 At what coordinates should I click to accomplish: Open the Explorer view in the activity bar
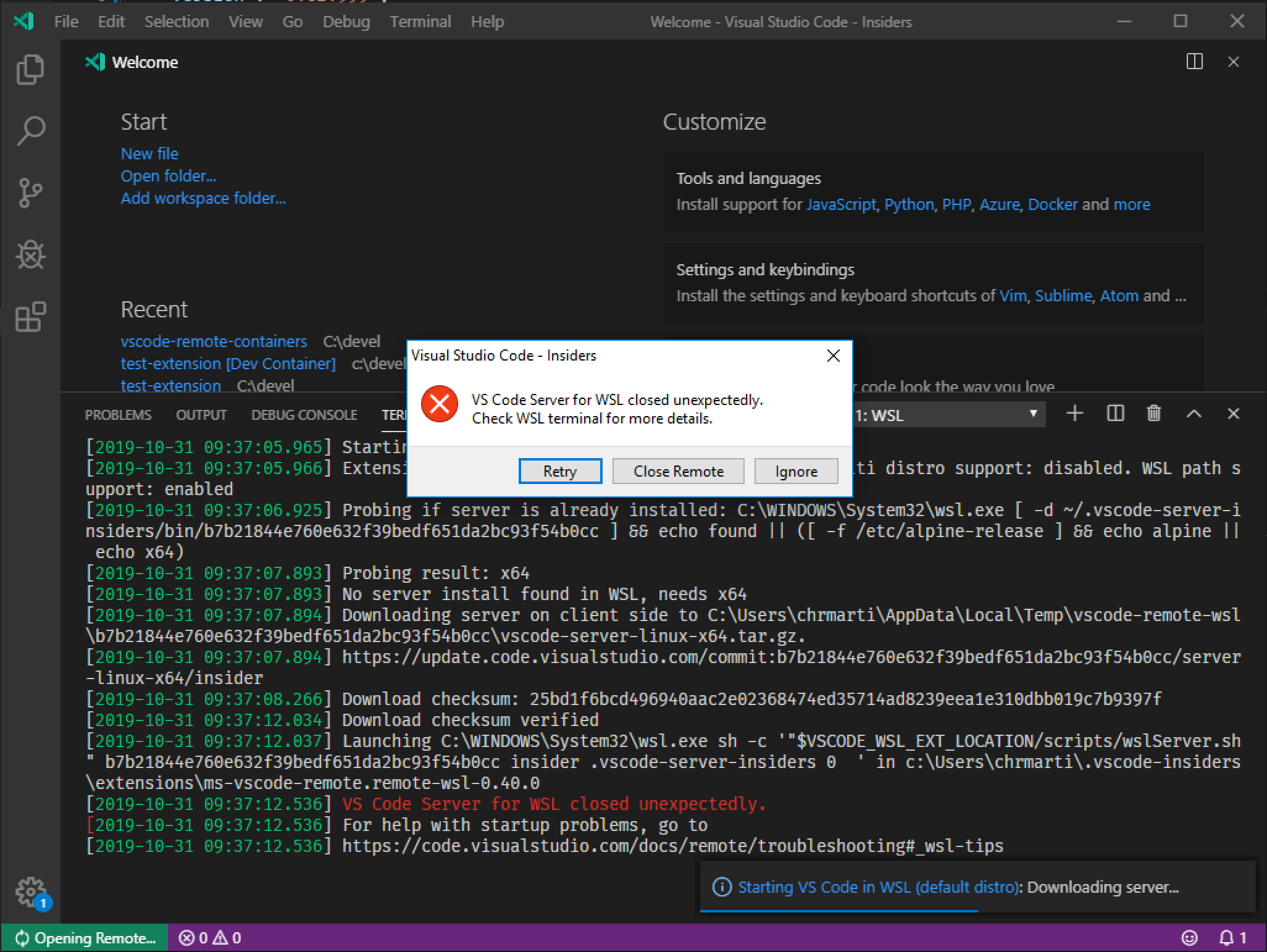pyautogui.click(x=30, y=69)
